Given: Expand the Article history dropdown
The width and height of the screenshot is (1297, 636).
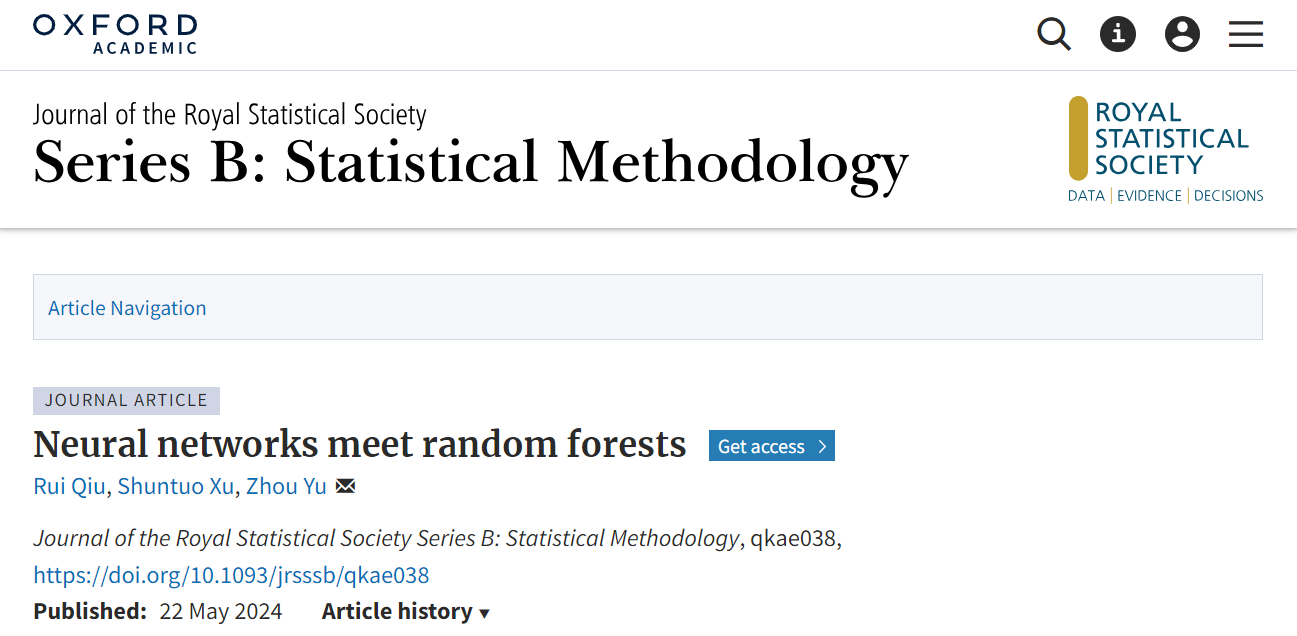Looking at the screenshot, I should [406, 612].
